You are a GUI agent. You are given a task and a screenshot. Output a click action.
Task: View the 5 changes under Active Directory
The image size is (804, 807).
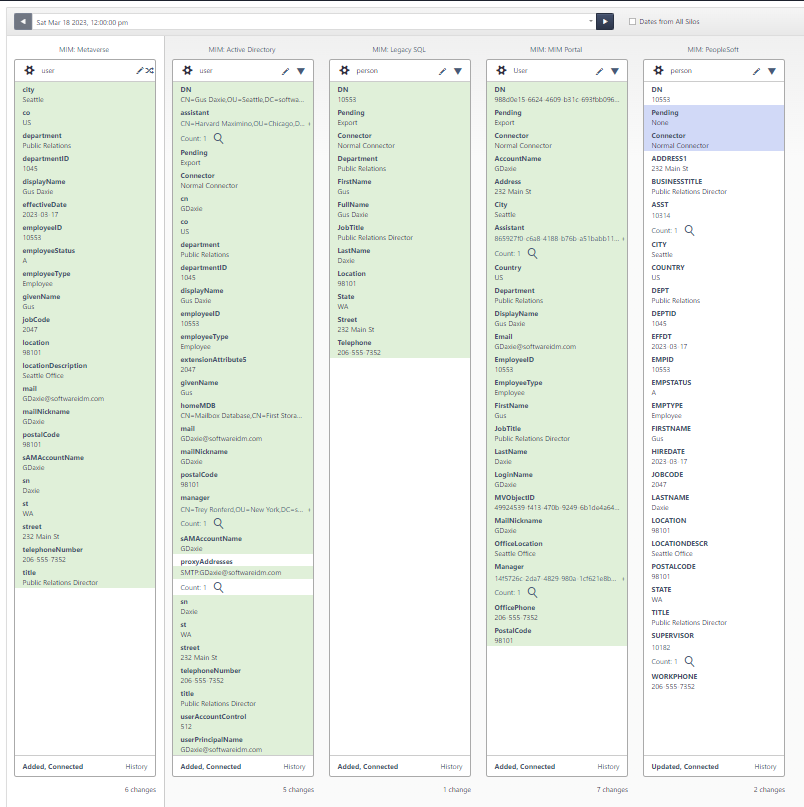click(x=298, y=790)
